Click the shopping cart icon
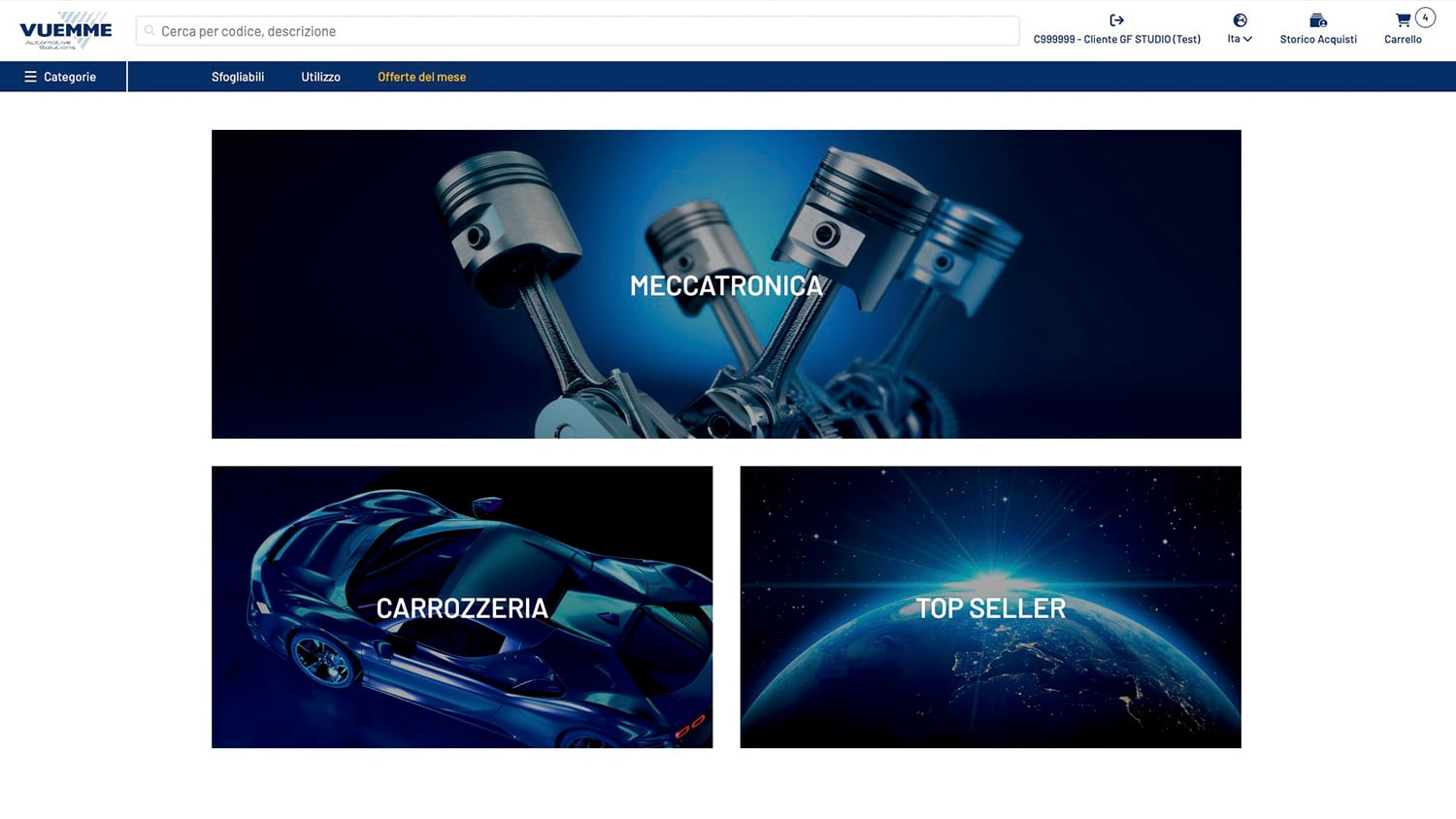 click(x=1403, y=20)
